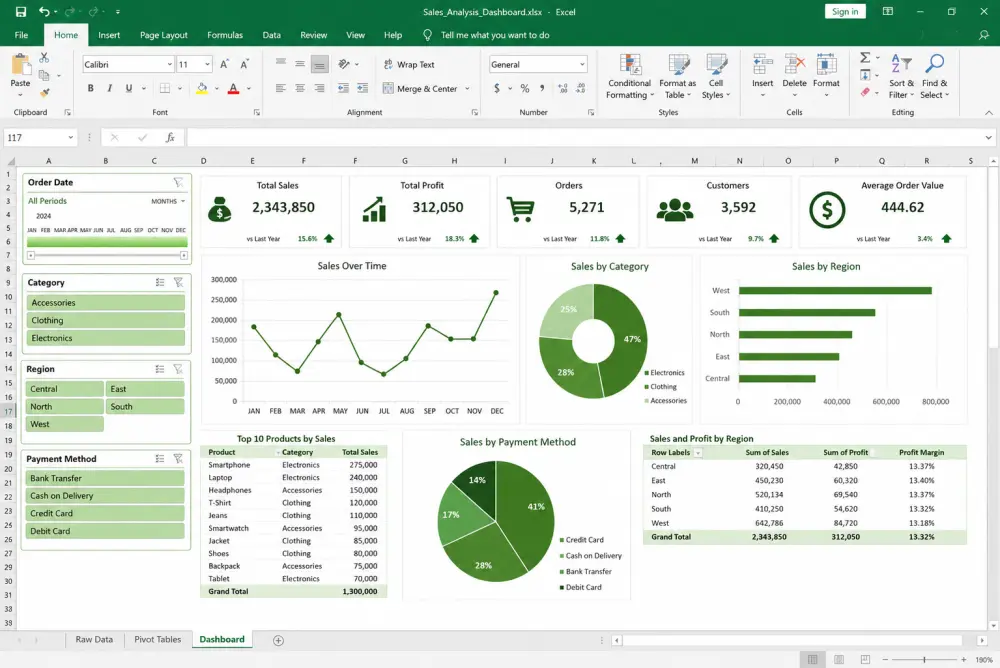Click the Name Box showing 117
Image resolution: width=1000 pixels, height=668 pixels.
tap(40, 137)
